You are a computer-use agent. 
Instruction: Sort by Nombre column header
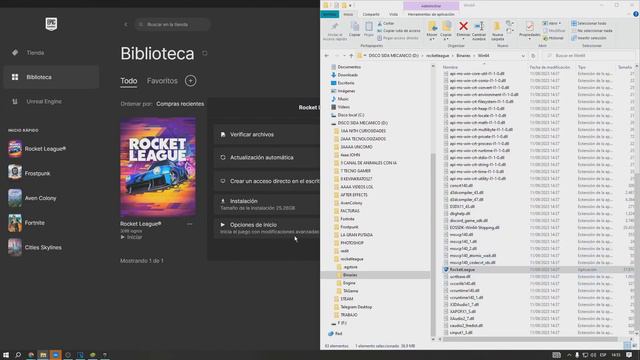click(450, 67)
